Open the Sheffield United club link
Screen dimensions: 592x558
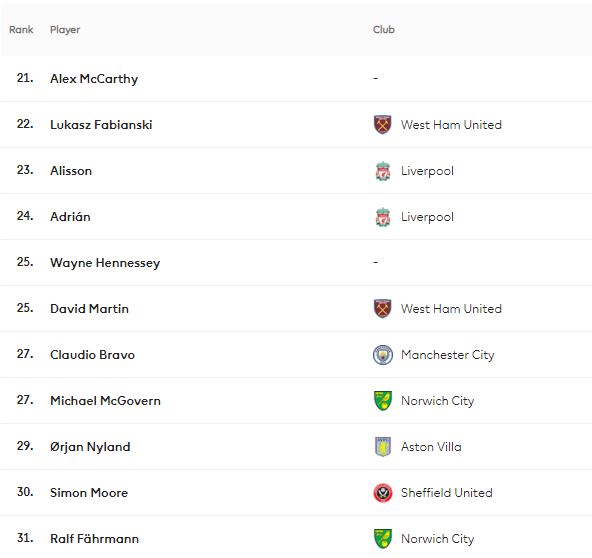447,493
